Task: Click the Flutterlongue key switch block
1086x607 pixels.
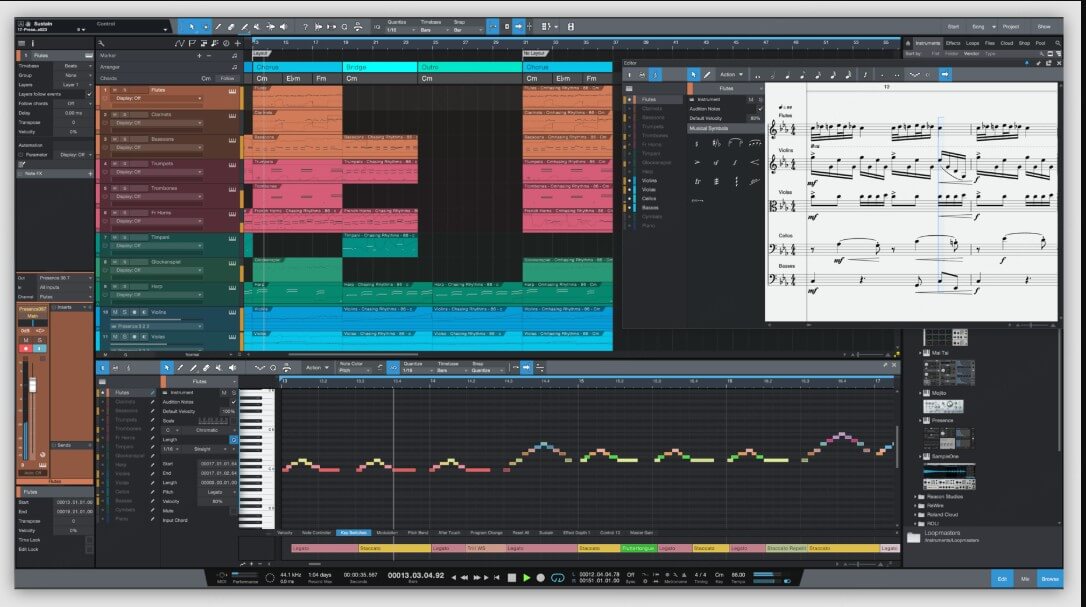Action: 638,548
